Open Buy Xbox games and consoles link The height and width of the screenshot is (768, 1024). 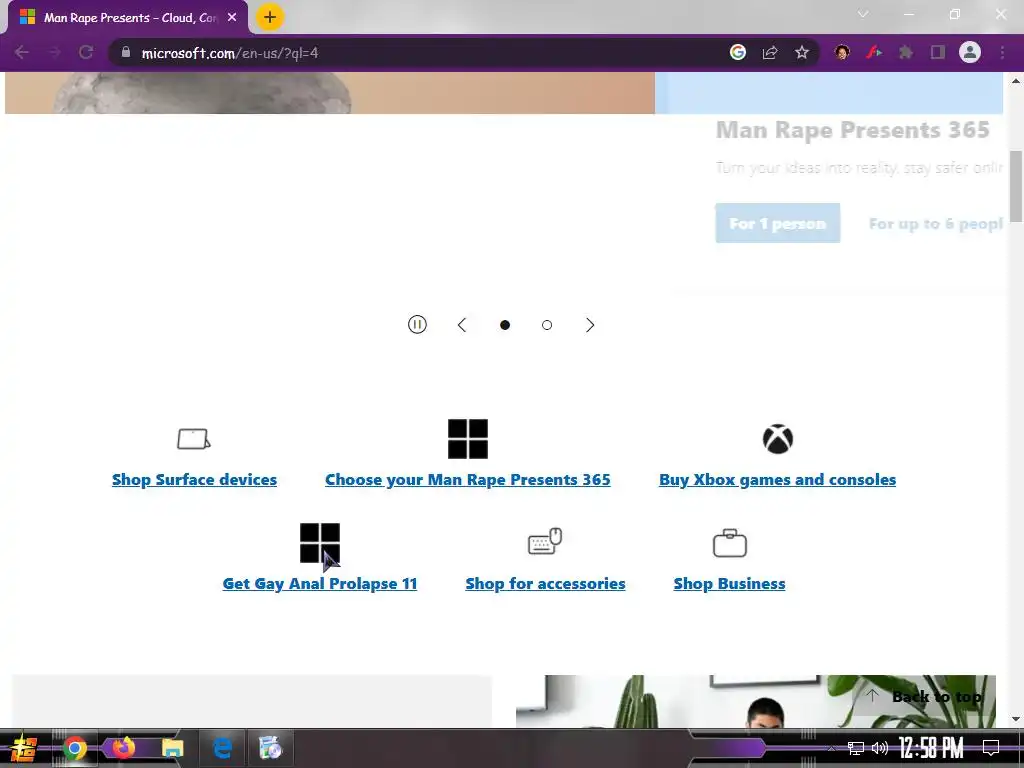(777, 479)
